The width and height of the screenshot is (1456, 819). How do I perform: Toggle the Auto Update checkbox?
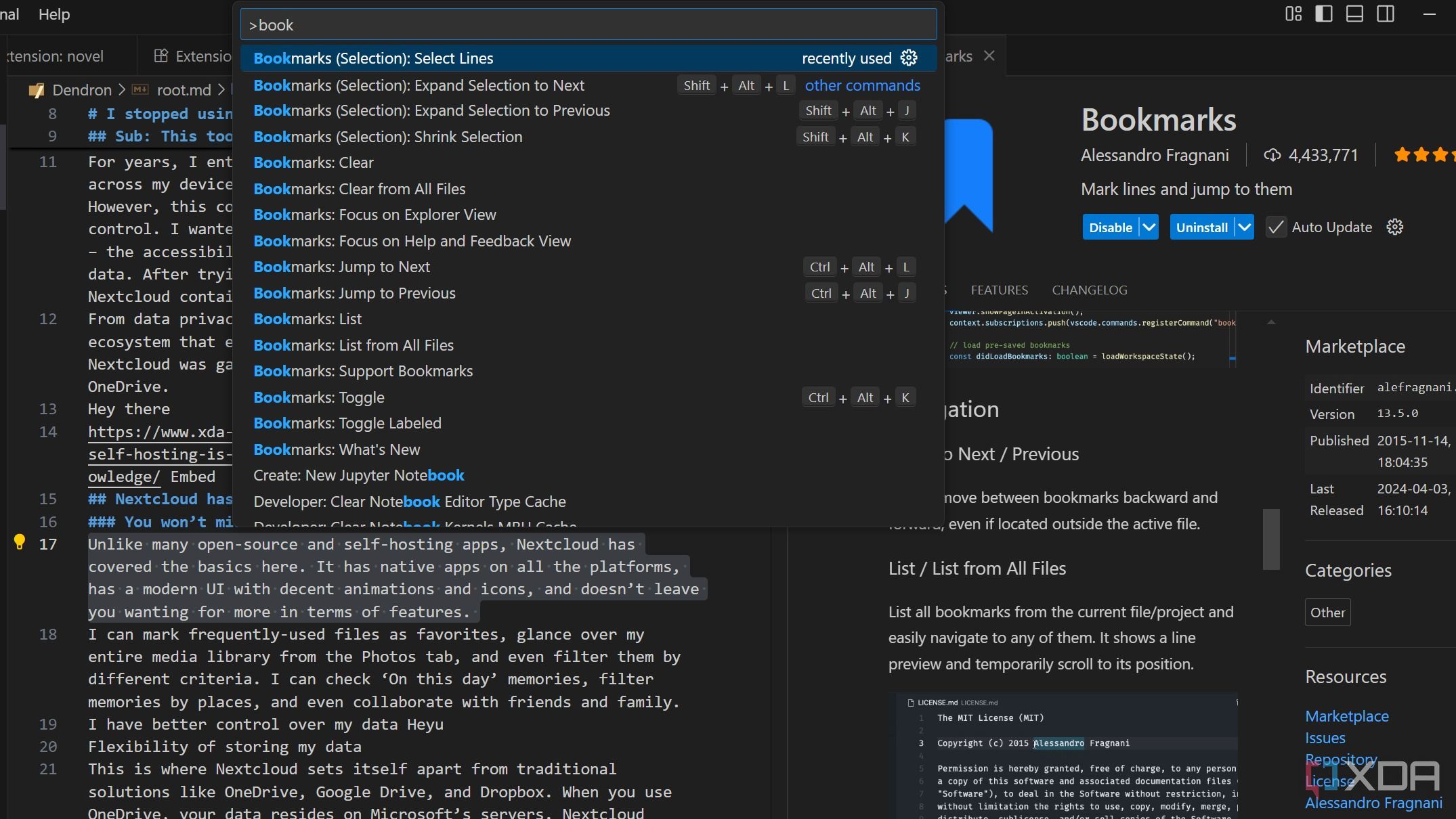pyautogui.click(x=1276, y=227)
